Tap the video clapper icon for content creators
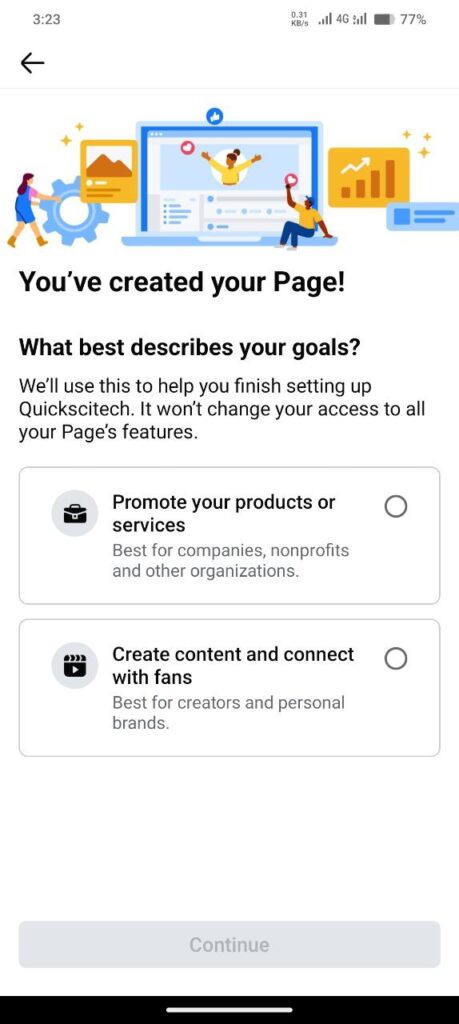The width and height of the screenshot is (459, 1024). [74, 665]
